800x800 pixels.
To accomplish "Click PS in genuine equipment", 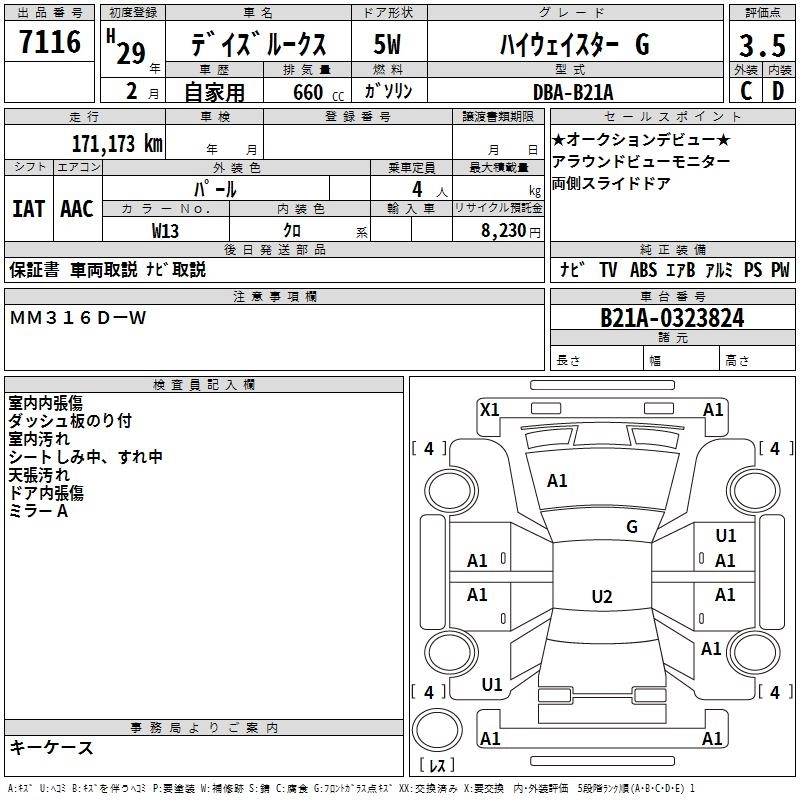I will (753, 269).
